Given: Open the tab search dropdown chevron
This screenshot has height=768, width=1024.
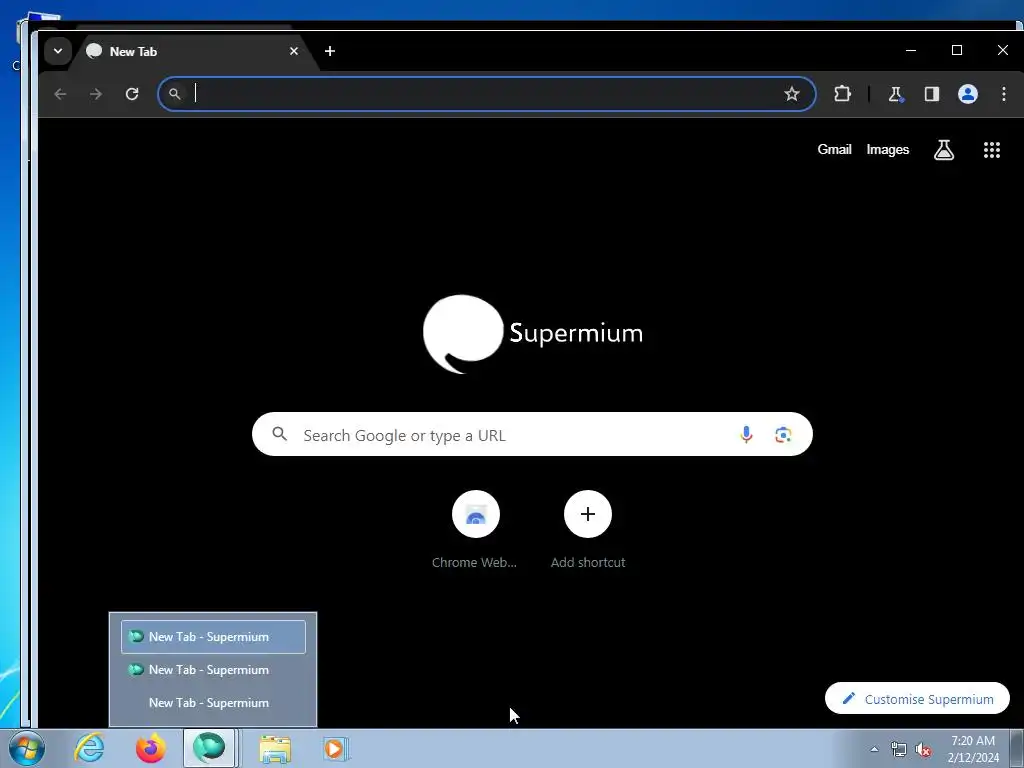Looking at the screenshot, I should coord(57,51).
